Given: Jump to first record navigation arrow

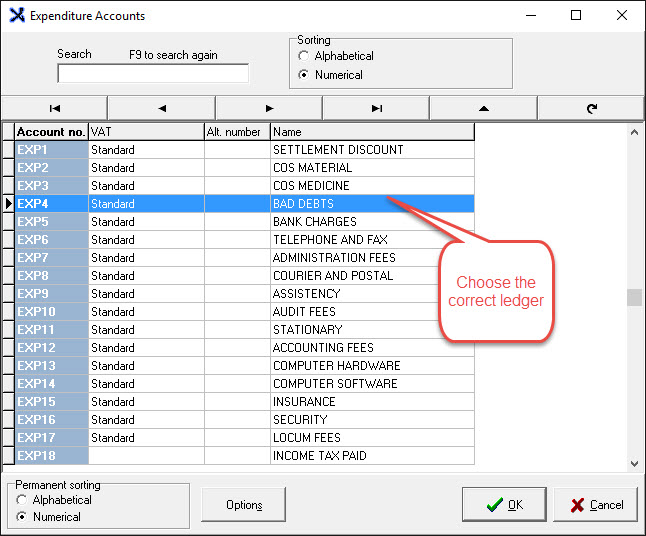Looking at the screenshot, I should [54, 108].
